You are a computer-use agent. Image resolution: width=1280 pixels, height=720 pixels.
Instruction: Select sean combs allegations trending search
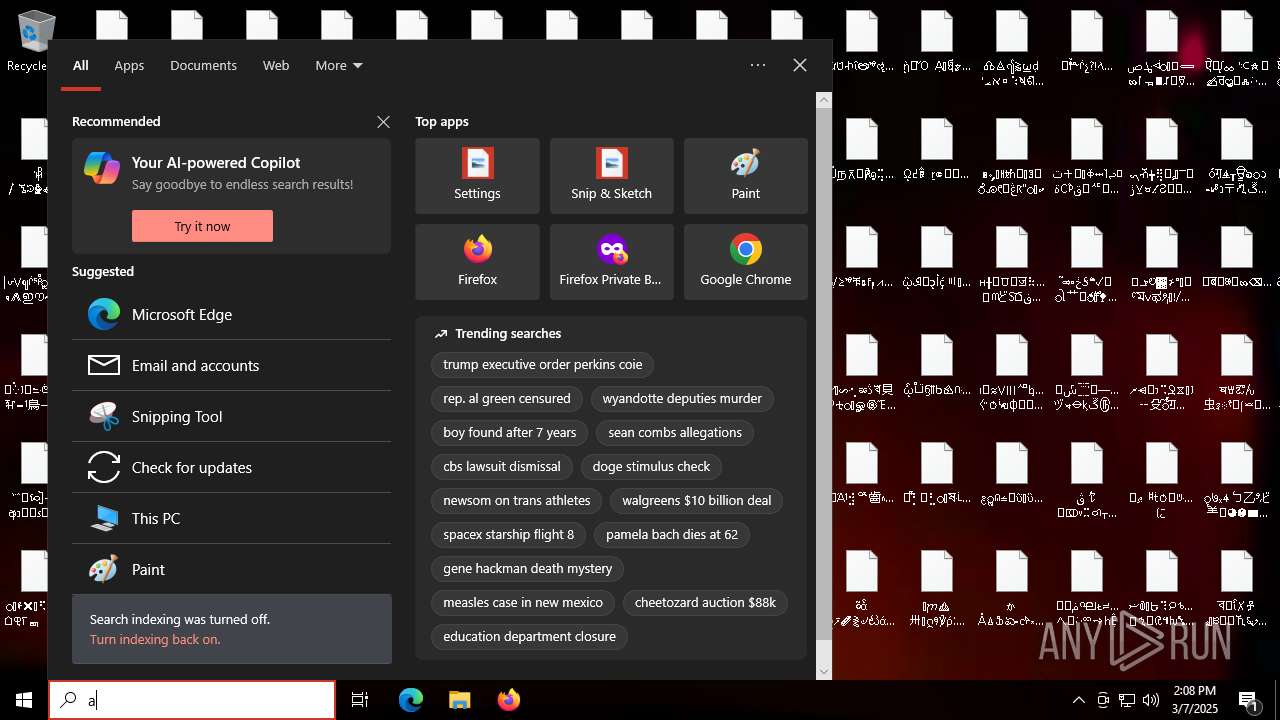675,432
